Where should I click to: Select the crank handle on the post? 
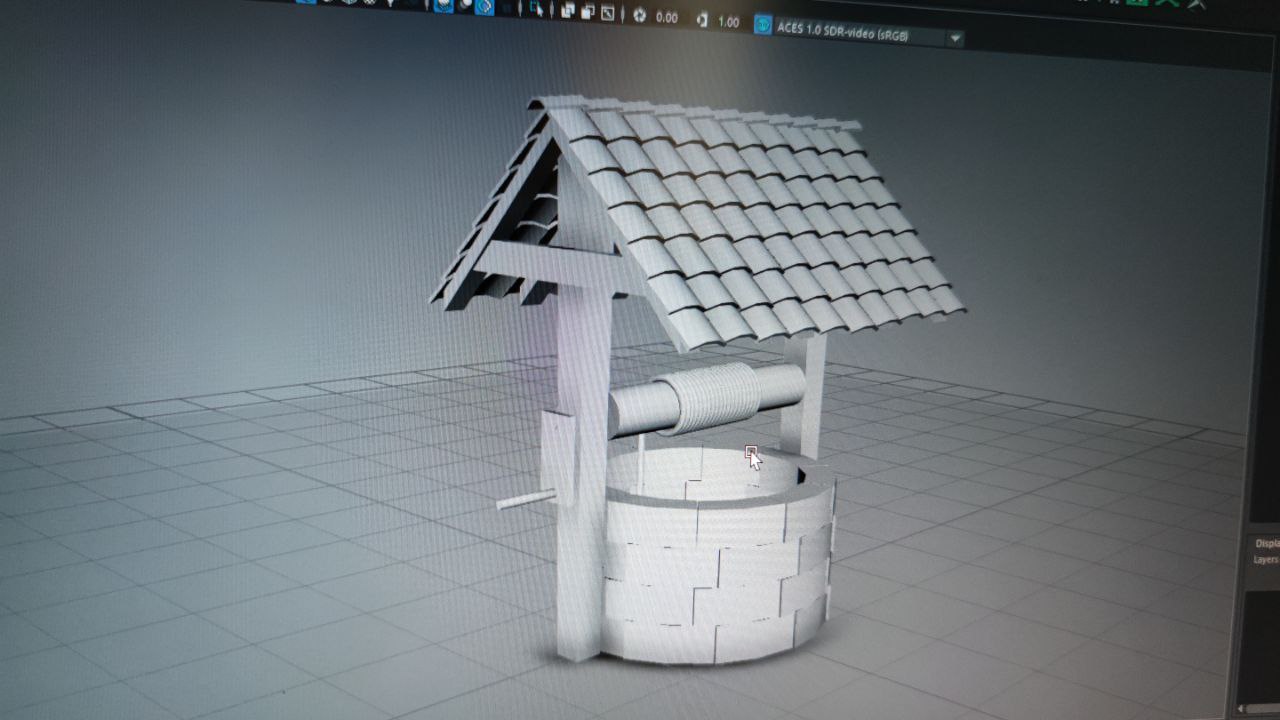coord(527,499)
